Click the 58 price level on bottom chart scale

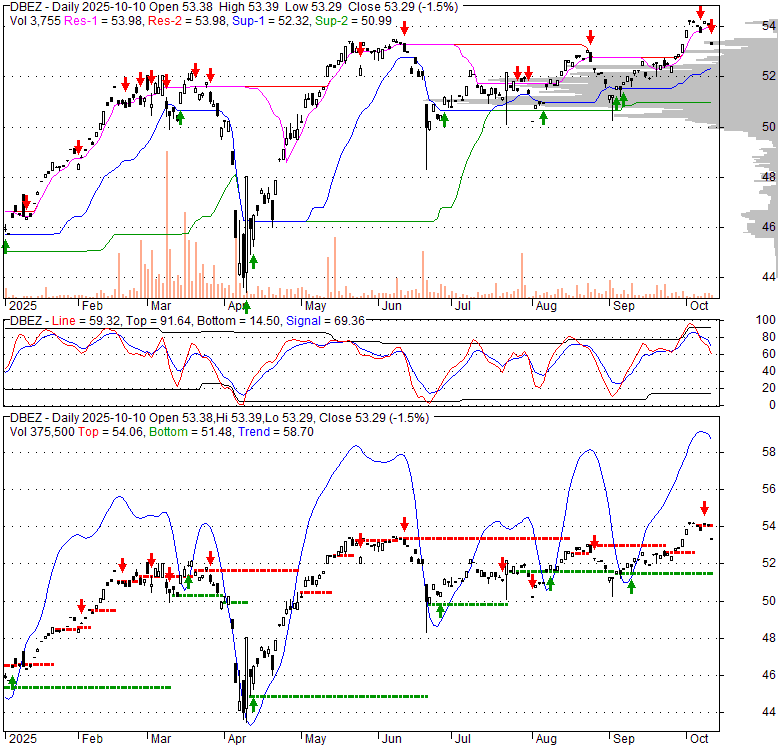click(x=768, y=452)
